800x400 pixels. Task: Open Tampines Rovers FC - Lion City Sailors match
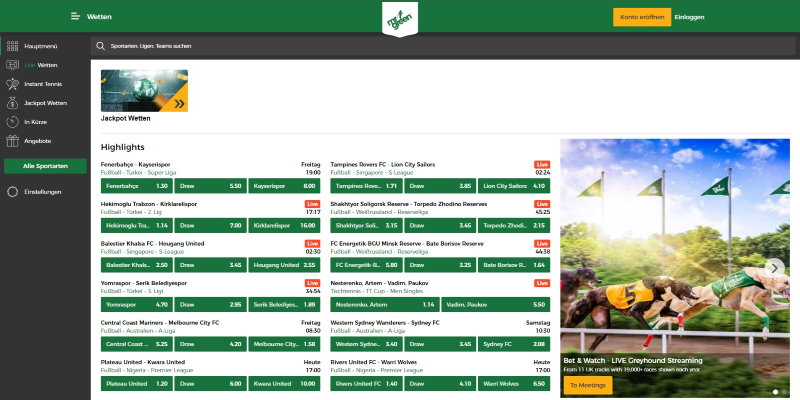coord(383,165)
